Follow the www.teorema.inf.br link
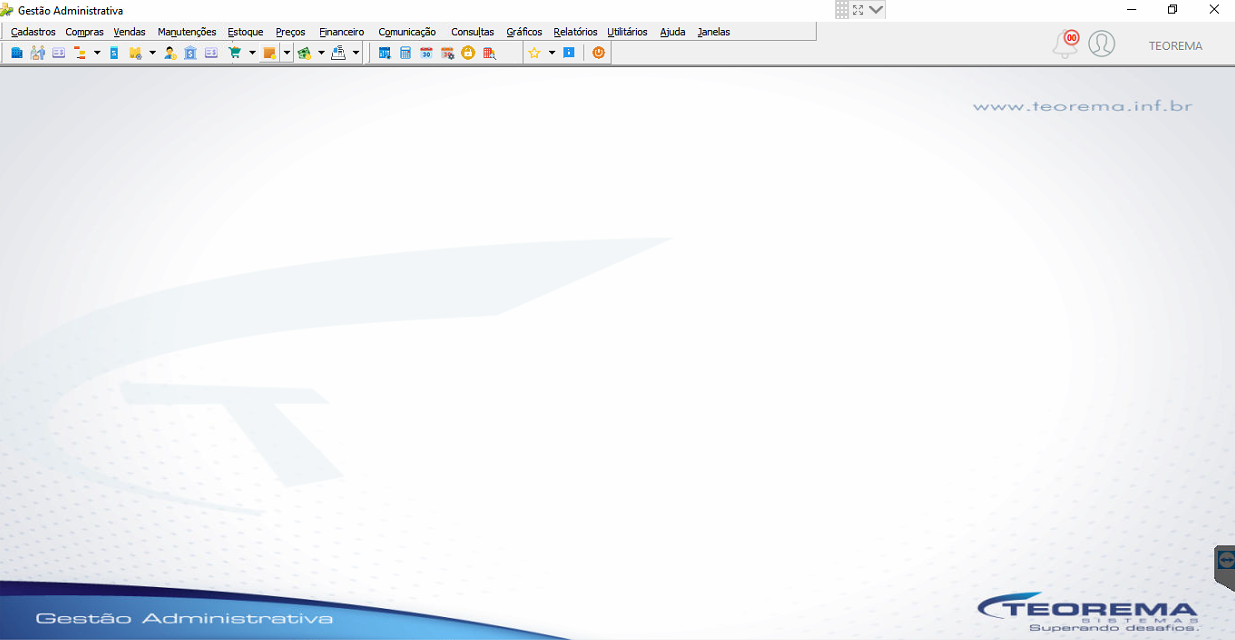Screen dimensions: 1235x640 click(1083, 106)
